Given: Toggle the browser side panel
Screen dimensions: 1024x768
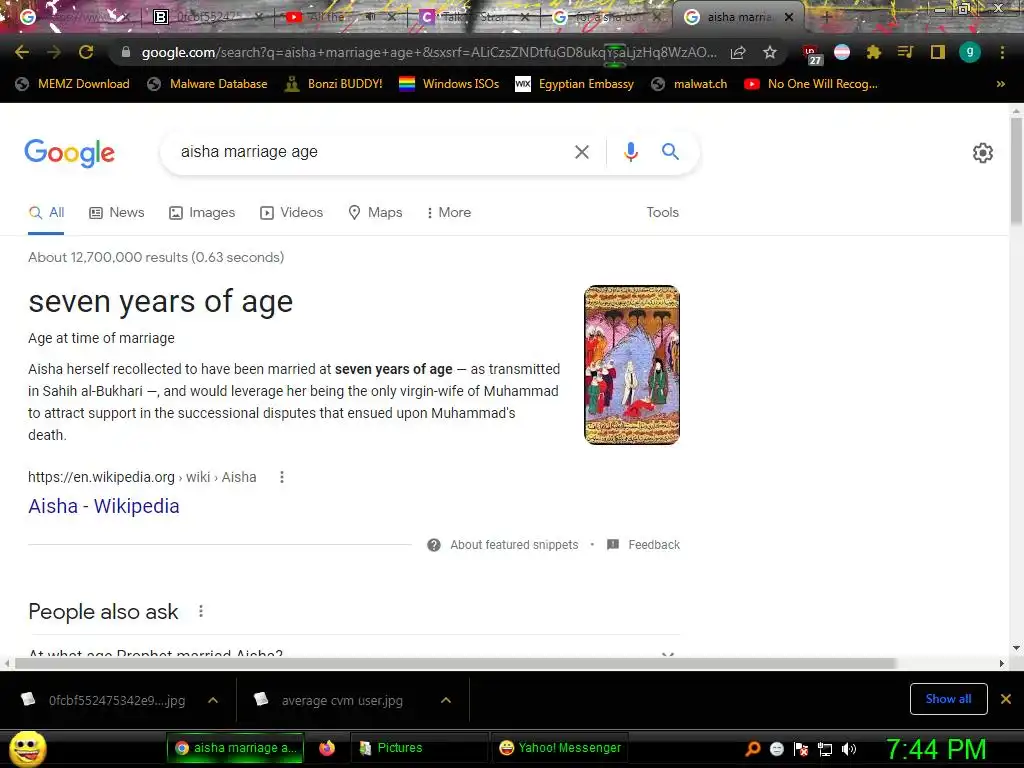Looking at the screenshot, I should pos(938,52).
